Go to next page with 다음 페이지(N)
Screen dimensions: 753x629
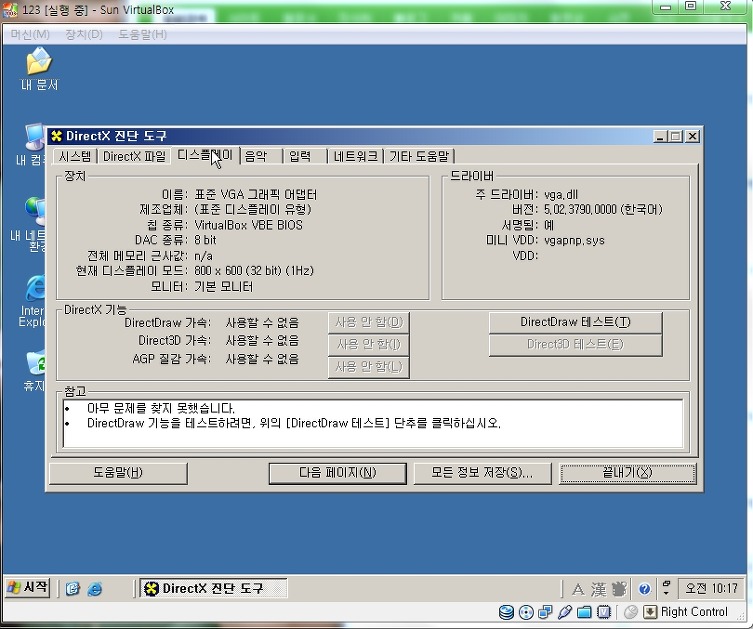point(338,473)
